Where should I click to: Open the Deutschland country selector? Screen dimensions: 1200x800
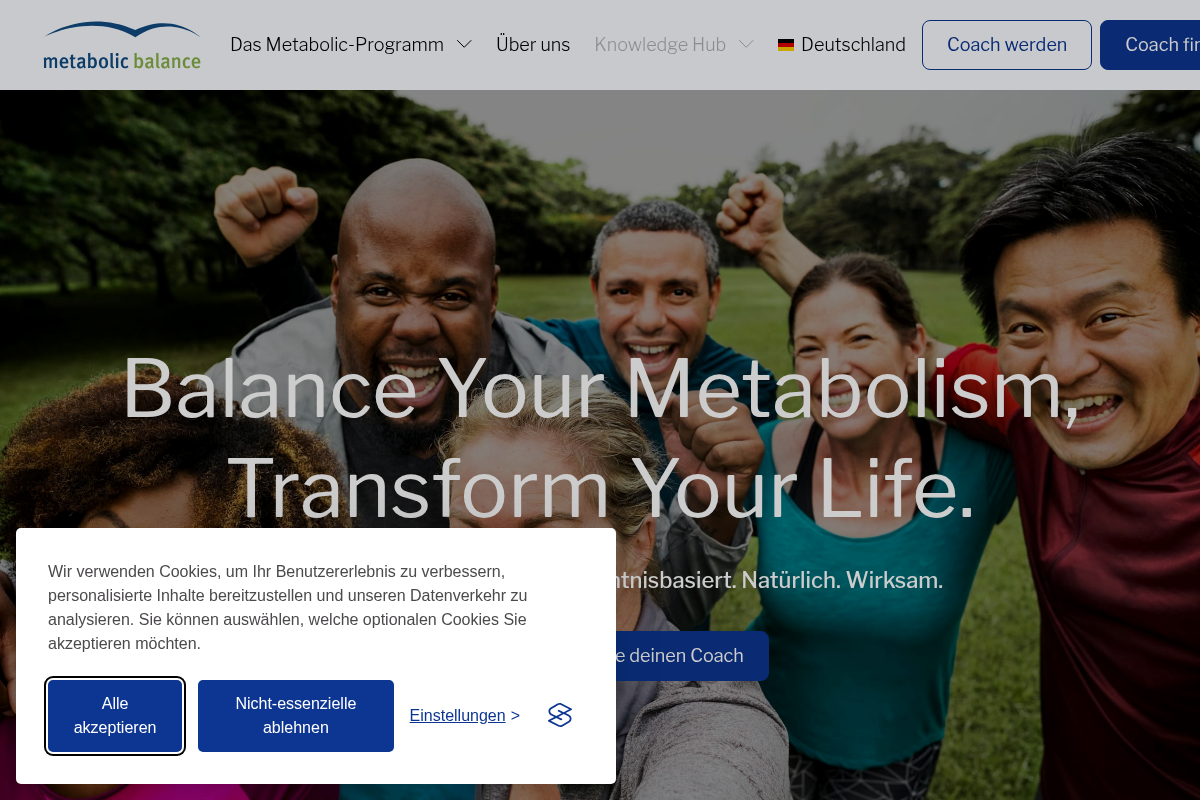[x=842, y=45]
